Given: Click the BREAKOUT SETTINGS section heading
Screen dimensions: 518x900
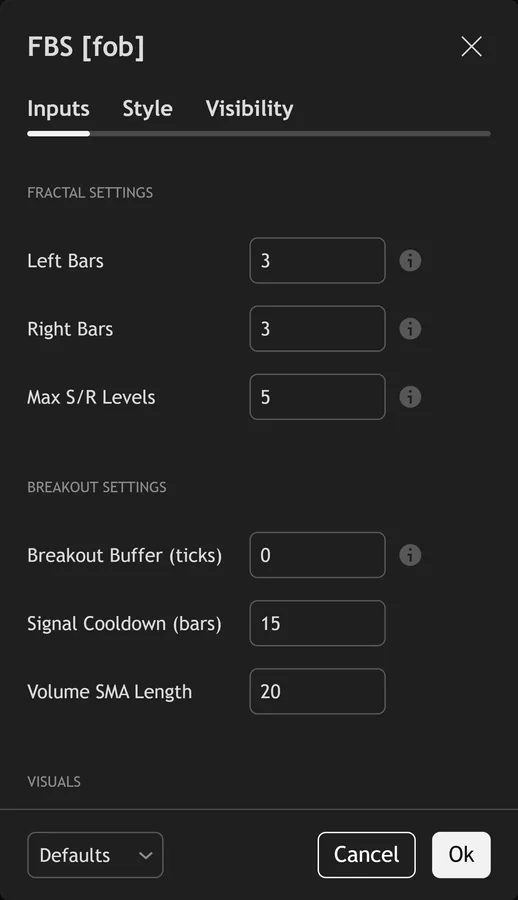Looking at the screenshot, I should pyautogui.click(x=97, y=487).
